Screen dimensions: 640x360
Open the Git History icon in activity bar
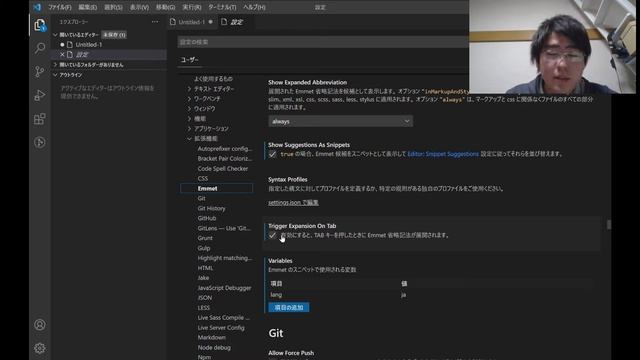coord(40,142)
